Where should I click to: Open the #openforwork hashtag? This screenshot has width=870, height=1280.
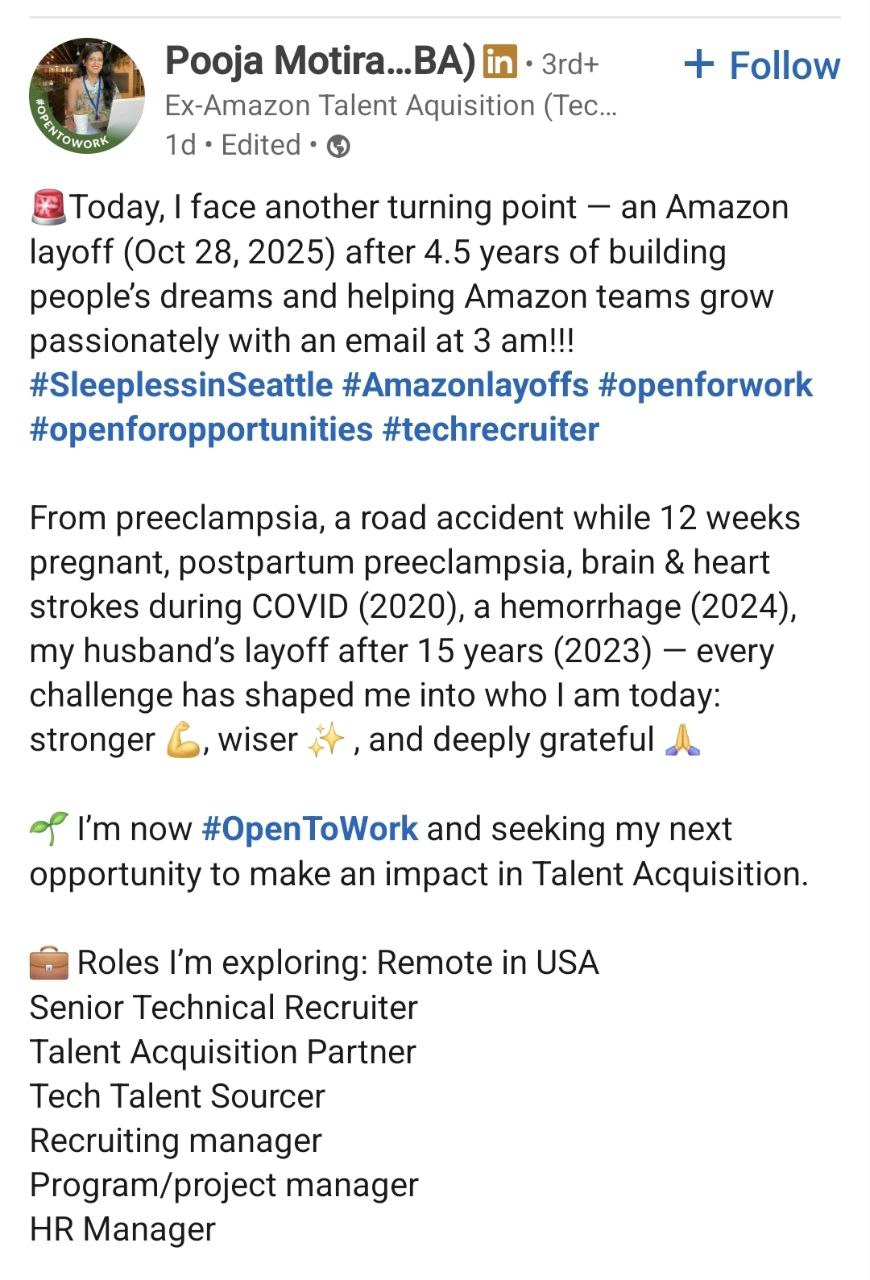click(x=705, y=385)
